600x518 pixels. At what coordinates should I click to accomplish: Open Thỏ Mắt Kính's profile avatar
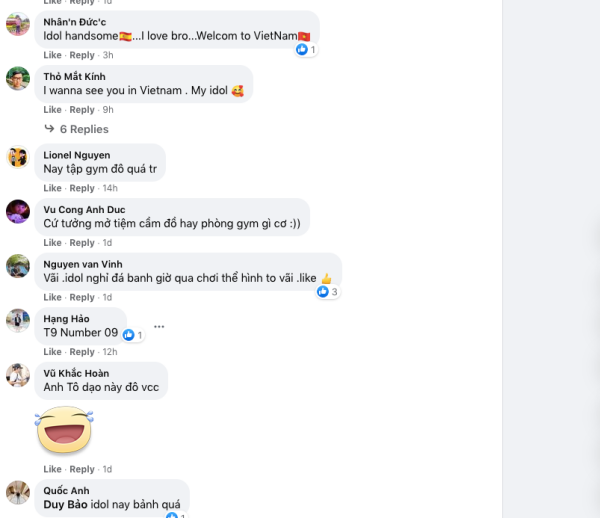click(18, 78)
